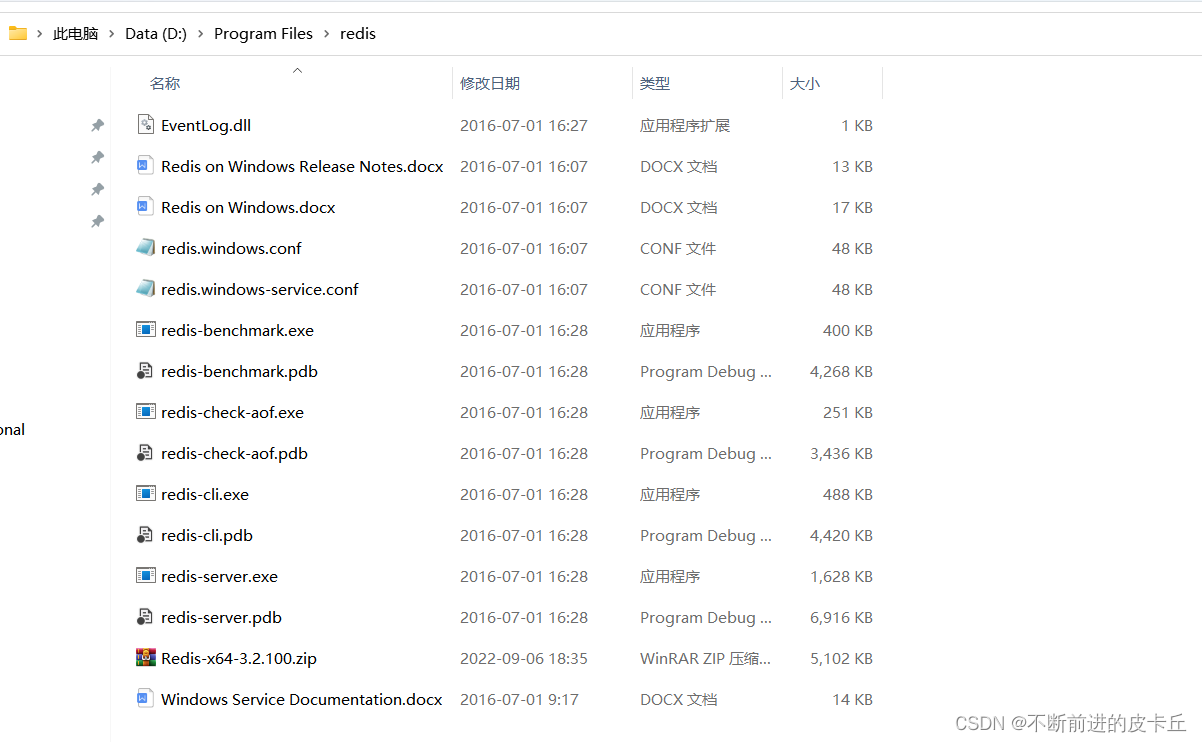This screenshot has height=742, width=1202.
Task: Click the redis-server.pdb file icon
Action: (146, 617)
